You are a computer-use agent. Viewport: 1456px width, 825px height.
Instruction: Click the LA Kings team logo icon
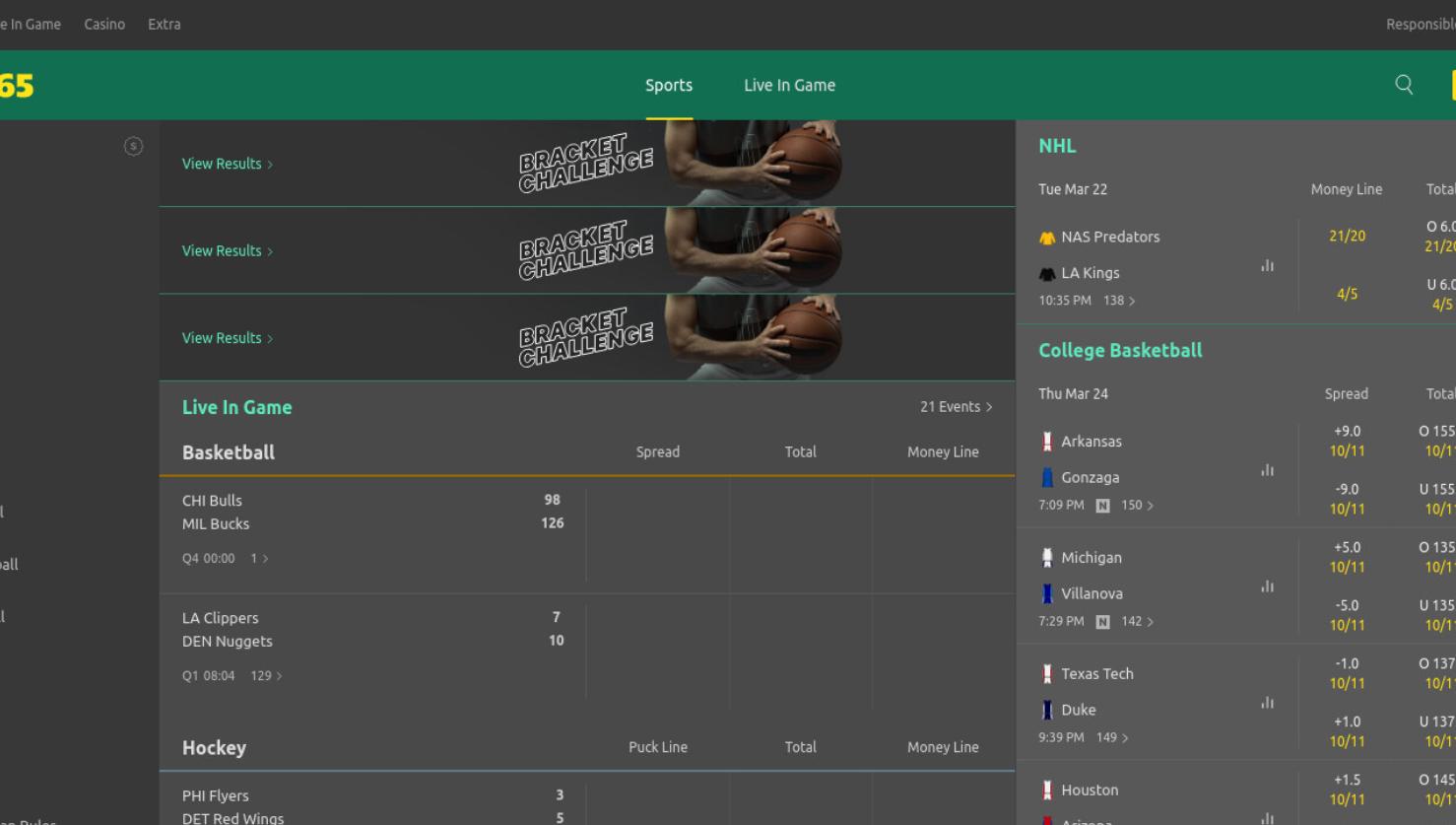click(1047, 273)
